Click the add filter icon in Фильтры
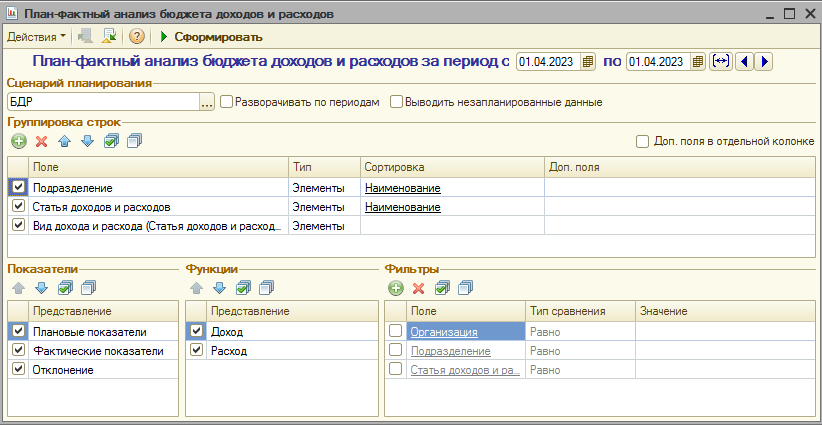The height and width of the screenshot is (425, 822). click(396, 288)
